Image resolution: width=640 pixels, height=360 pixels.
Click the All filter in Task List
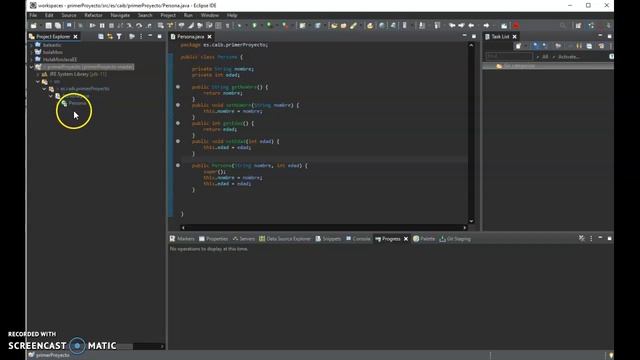[545, 57]
